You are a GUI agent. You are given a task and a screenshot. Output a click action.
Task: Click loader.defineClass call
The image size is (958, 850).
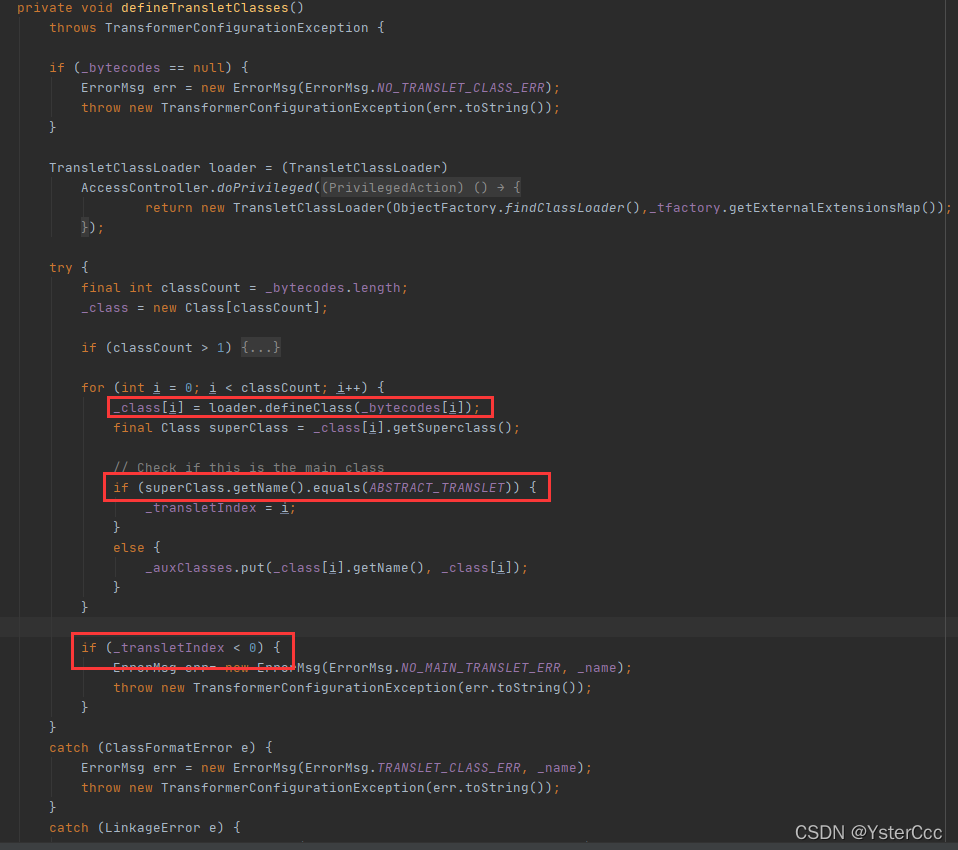point(280,408)
